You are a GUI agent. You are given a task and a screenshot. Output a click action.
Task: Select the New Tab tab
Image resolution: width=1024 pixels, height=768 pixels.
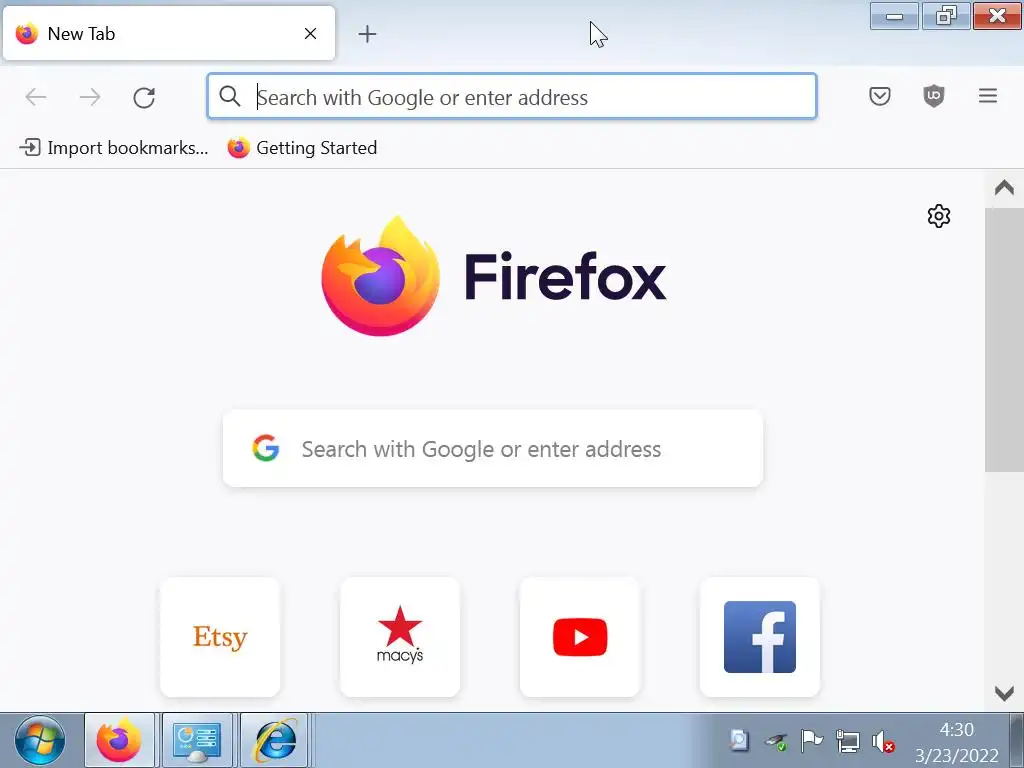168,33
